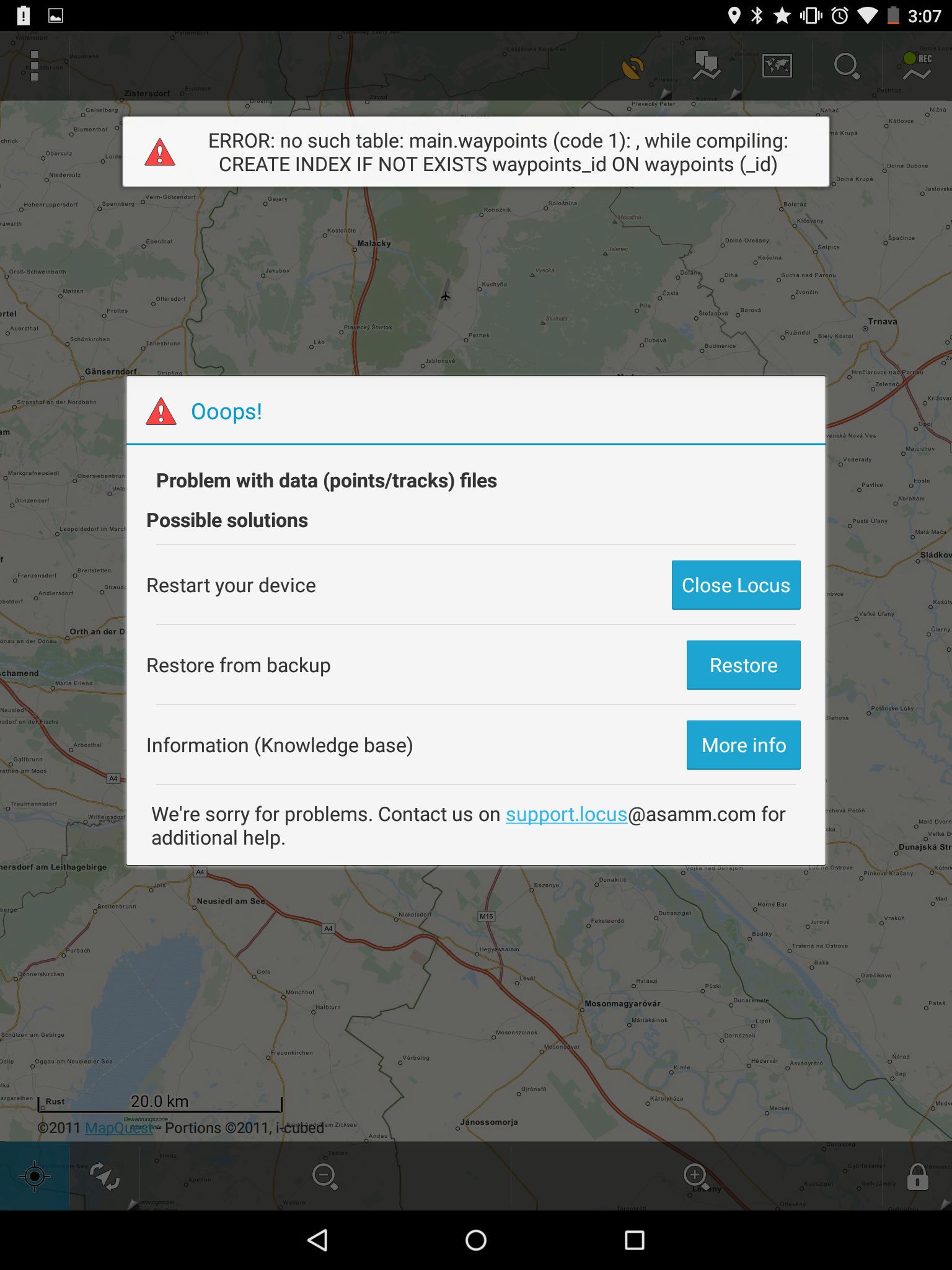Tap the '20.0 km' map scale label
The height and width of the screenshot is (1270, 952).
159,1101
